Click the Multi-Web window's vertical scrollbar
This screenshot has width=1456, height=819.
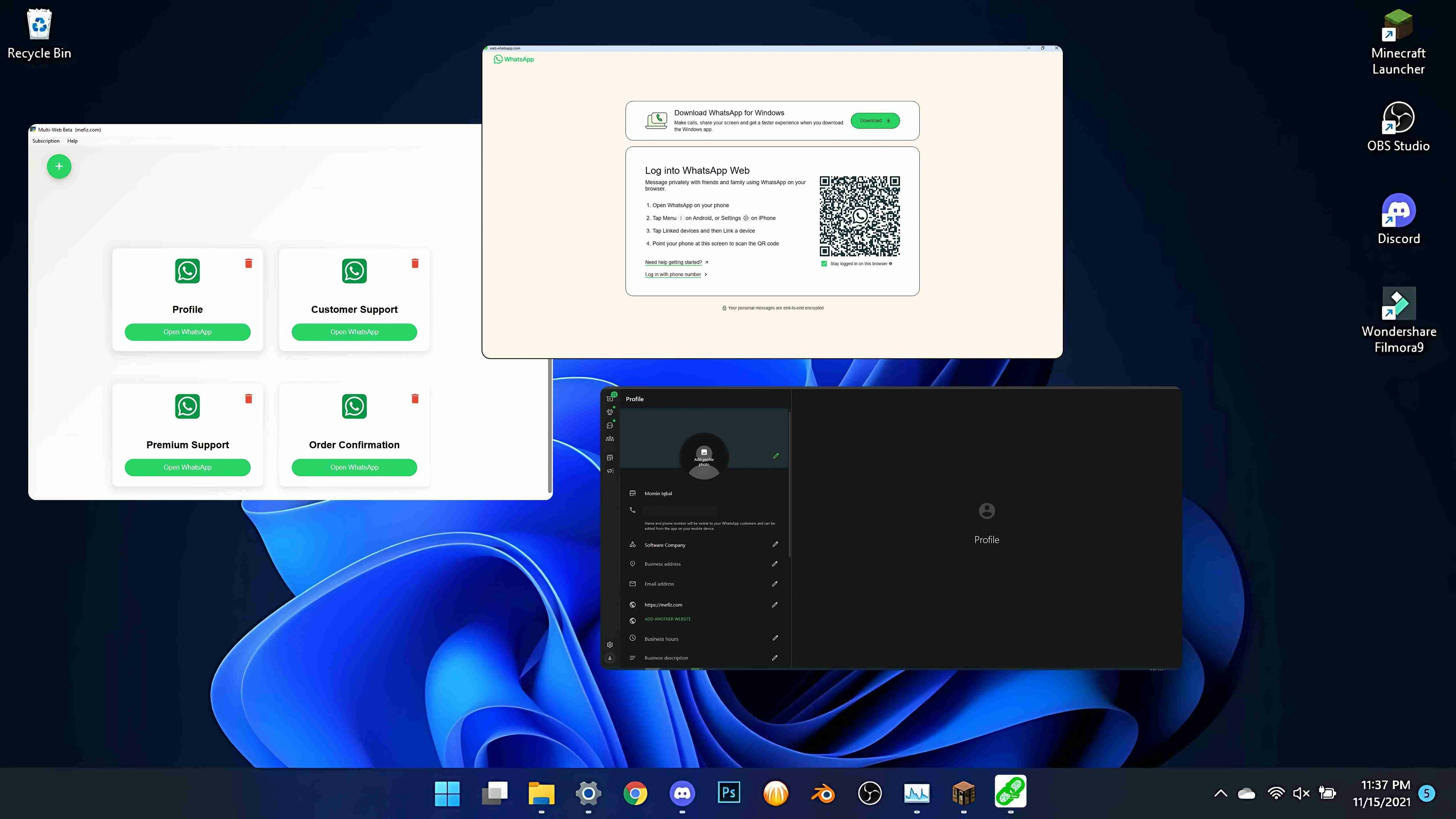click(x=550, y=427)
